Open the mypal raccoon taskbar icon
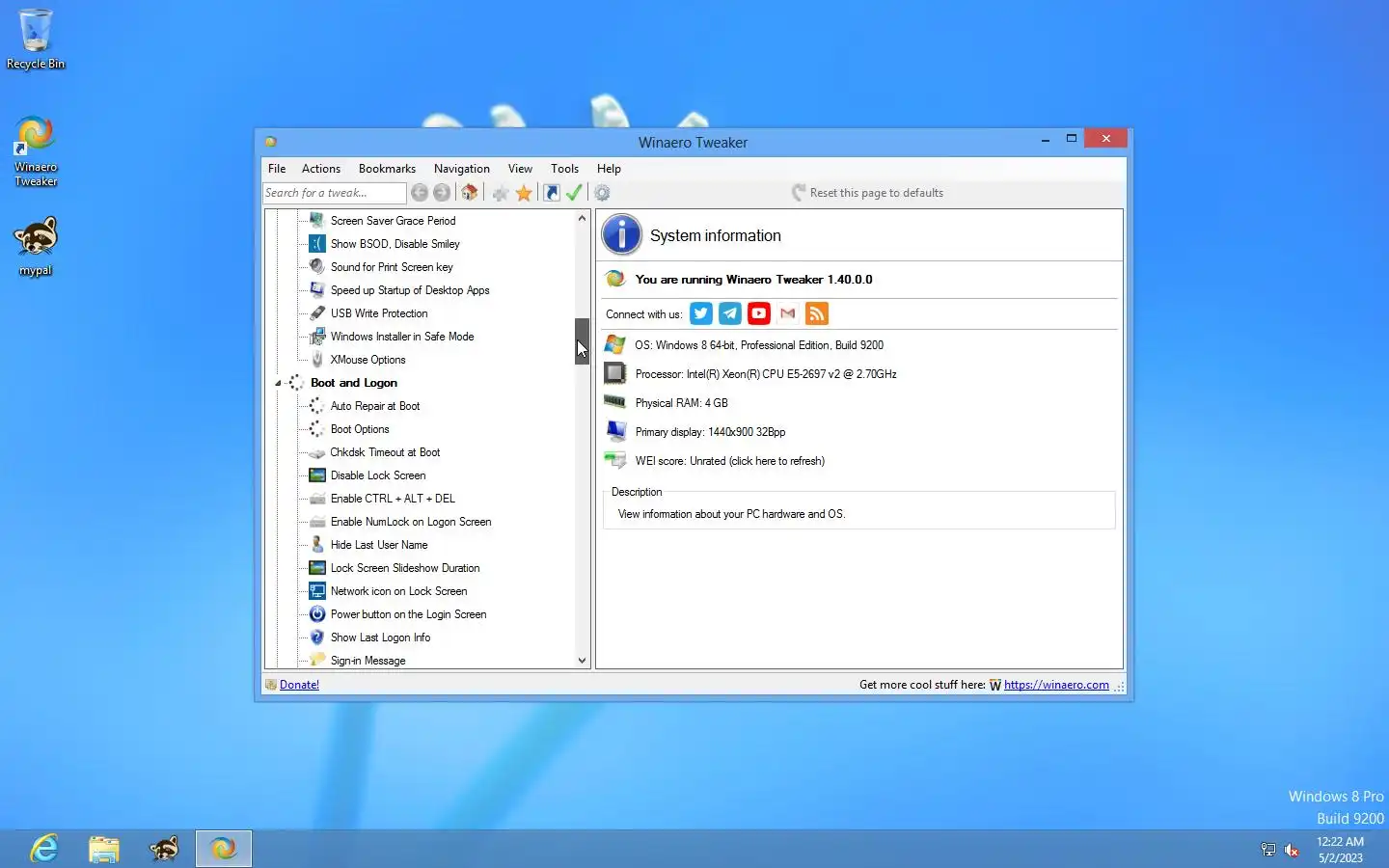Screen dimensions: 1389x868 point(164,849)
